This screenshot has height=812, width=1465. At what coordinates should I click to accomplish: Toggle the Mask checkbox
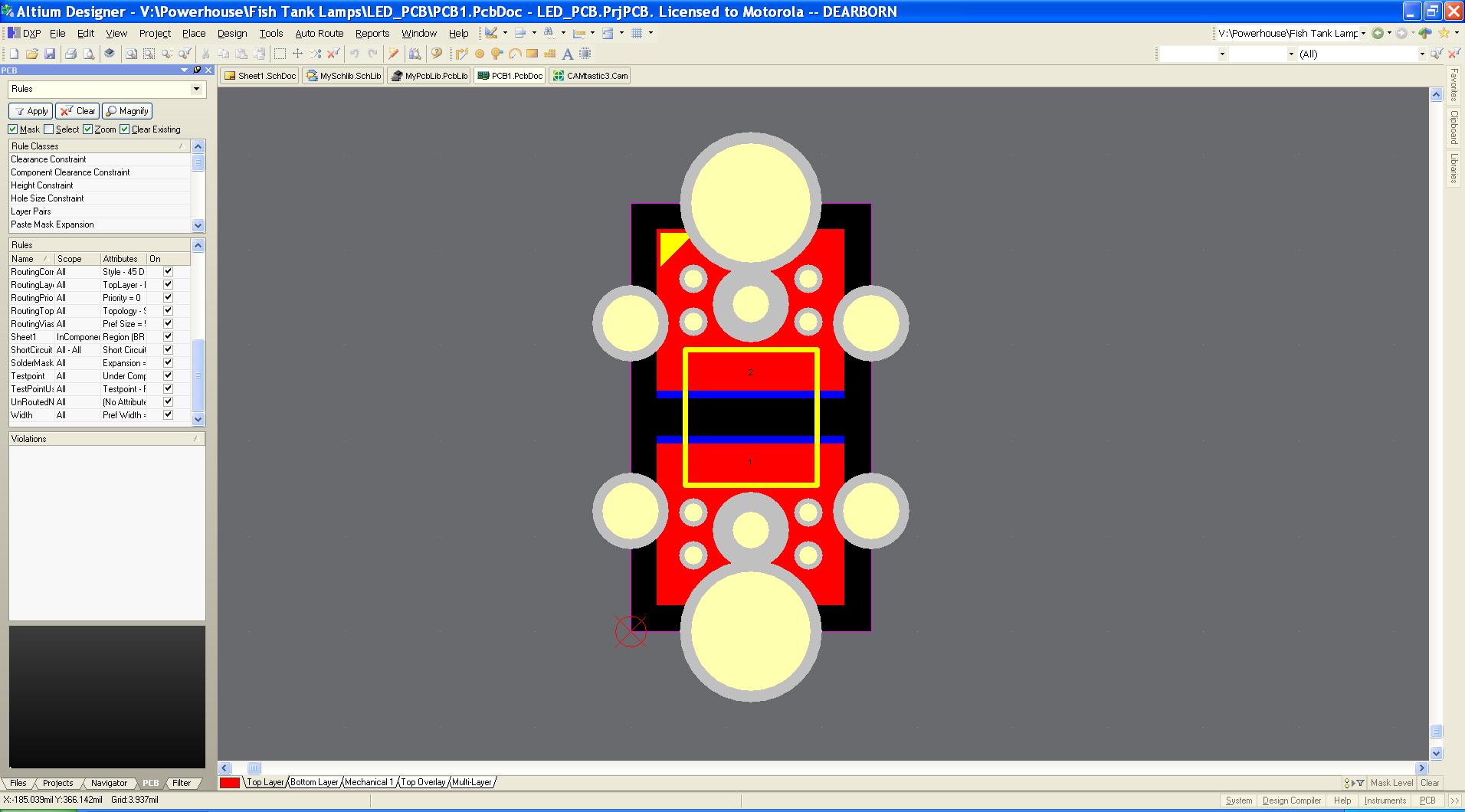[x=13, y=129]
